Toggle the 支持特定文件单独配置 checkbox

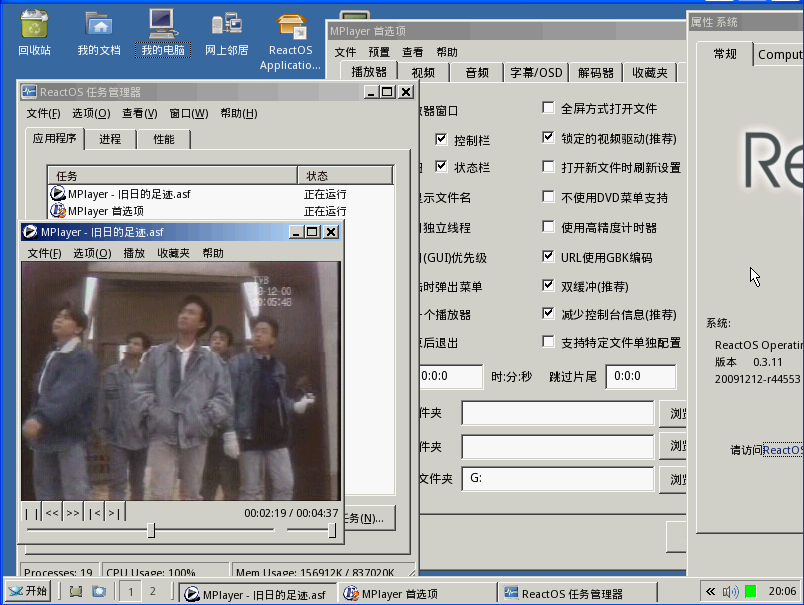(x=548, y=341)
